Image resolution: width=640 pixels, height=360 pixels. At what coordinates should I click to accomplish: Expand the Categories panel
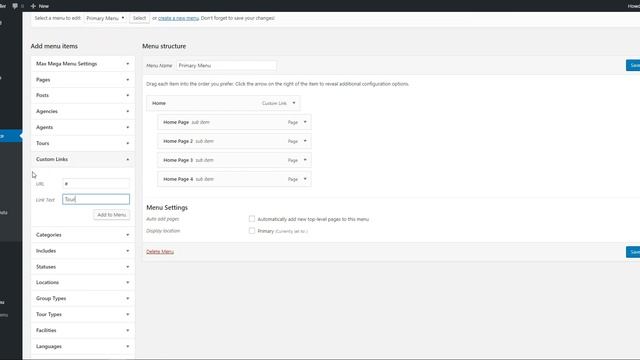(x=83, y=235)
